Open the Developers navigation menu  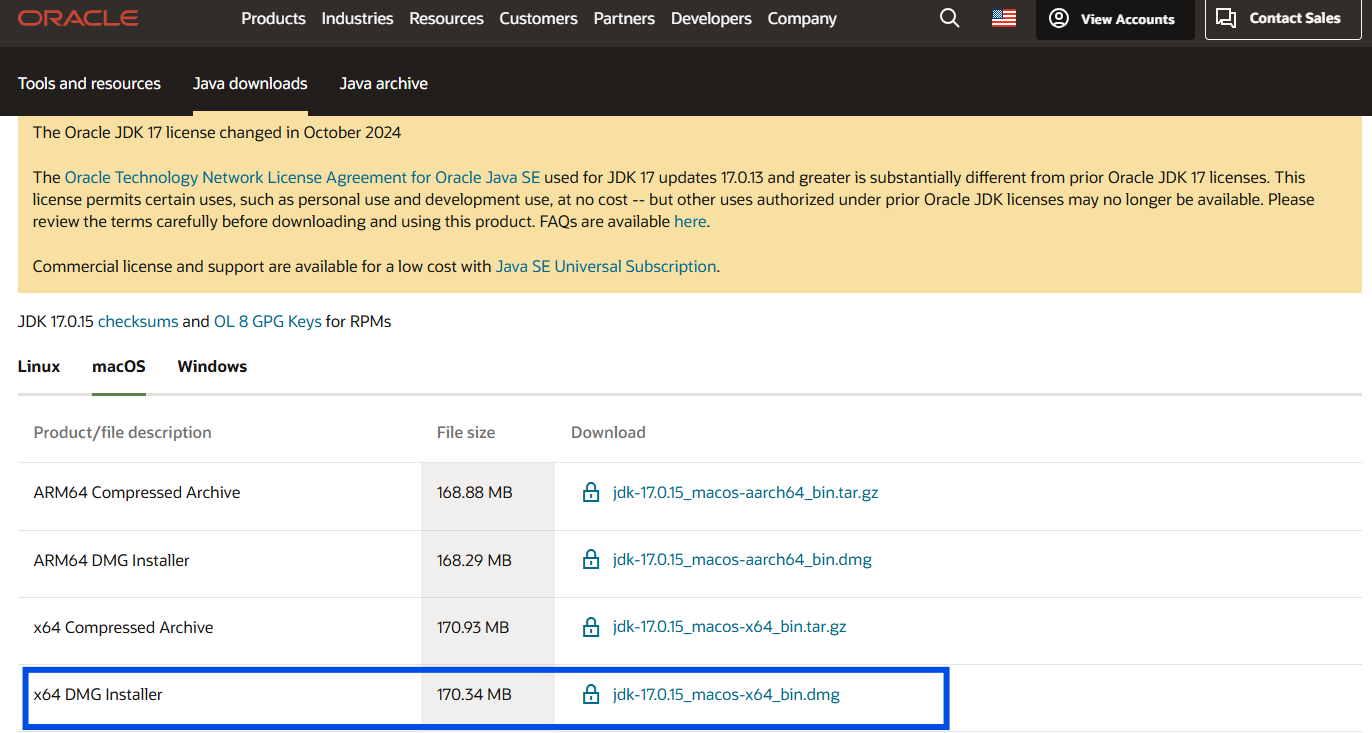pyautogui.click(x=711, y=19)
